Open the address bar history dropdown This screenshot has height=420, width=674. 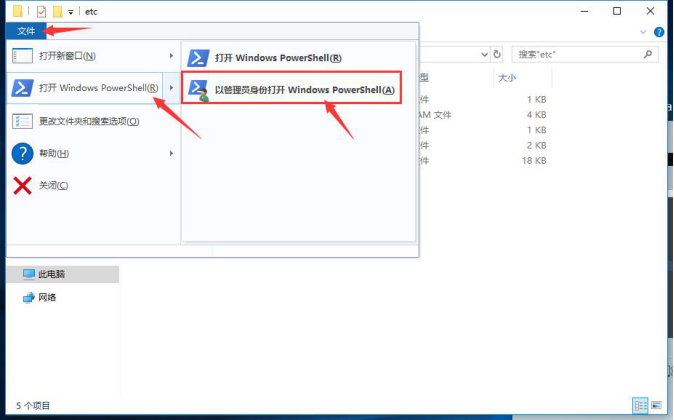coord(484,55)
